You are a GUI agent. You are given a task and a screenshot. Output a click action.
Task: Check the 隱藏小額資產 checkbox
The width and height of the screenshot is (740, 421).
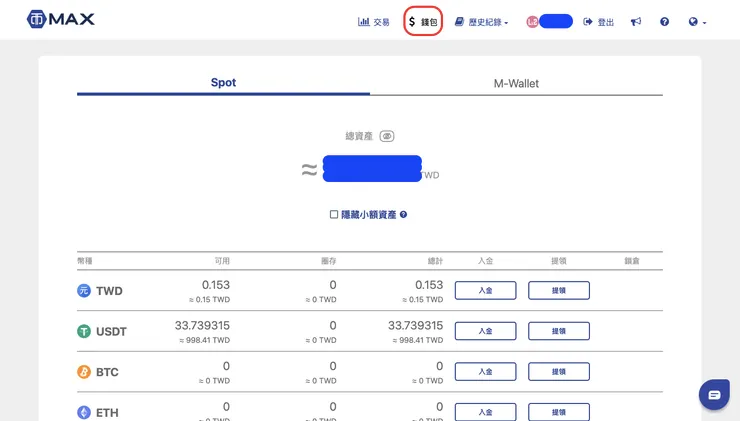pyautogui.click(x=334, y=215)
